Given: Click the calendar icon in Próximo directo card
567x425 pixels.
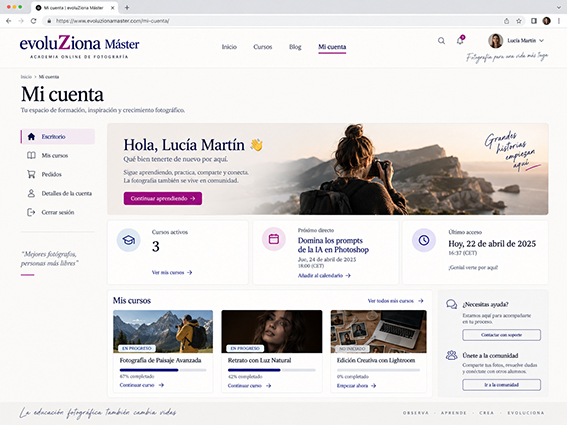Looking at the screenshot, I should (x=274, y=239).
